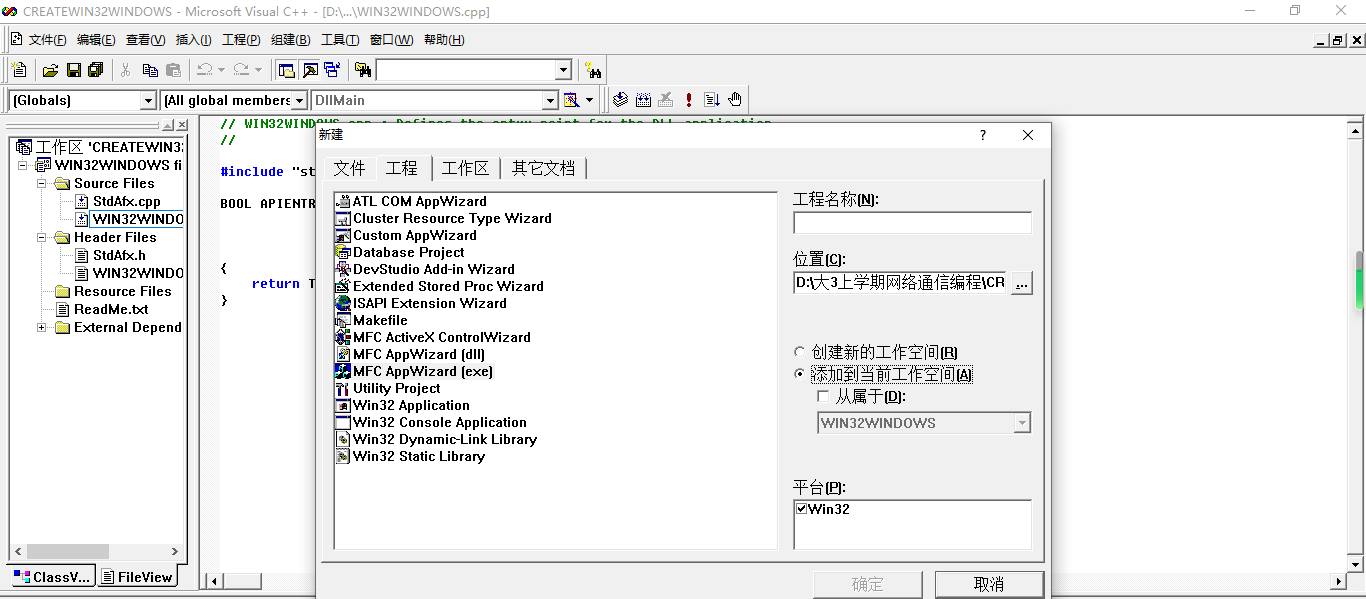
Task: Open the 组建(B) menu
Action: pos(290,40)
